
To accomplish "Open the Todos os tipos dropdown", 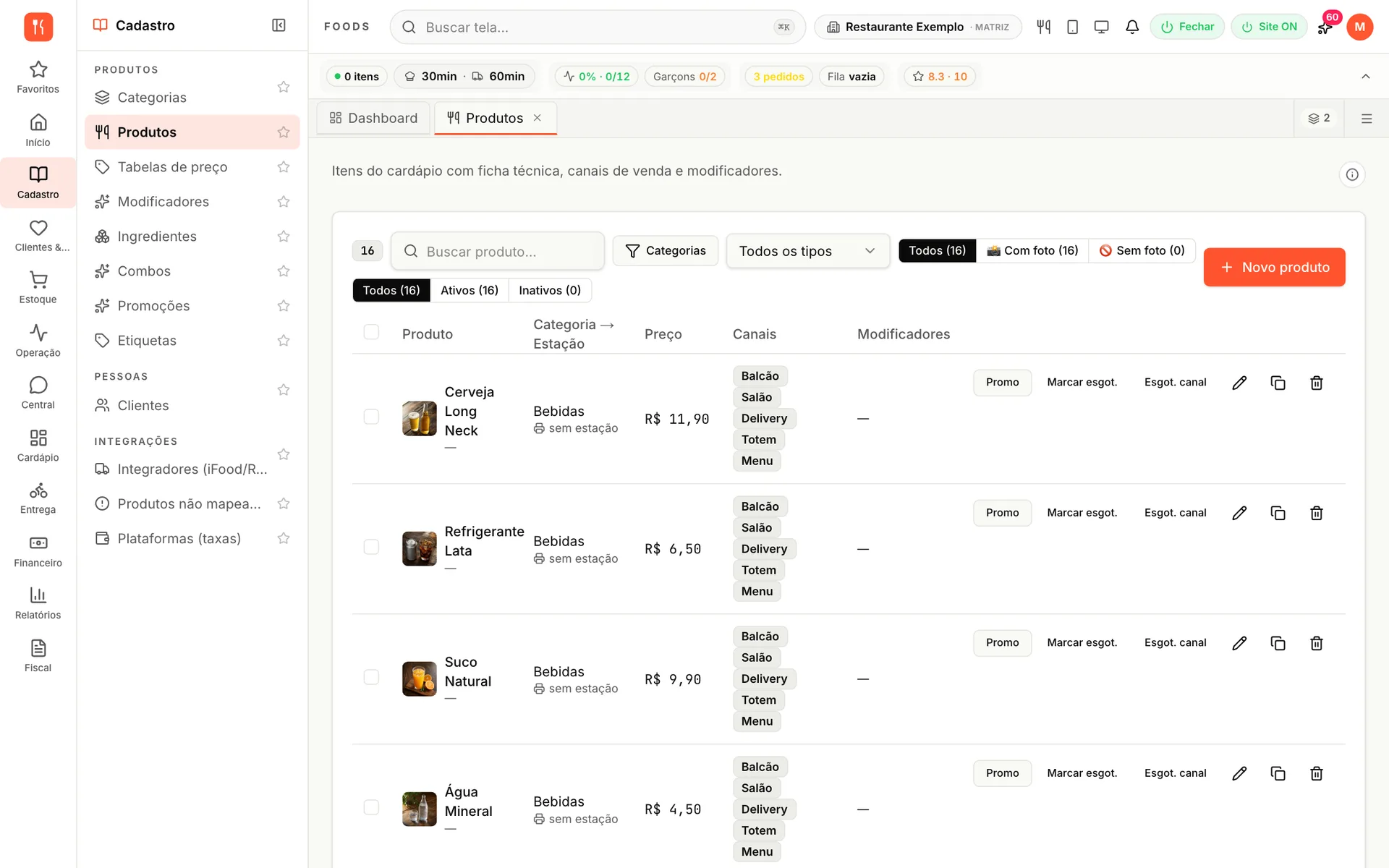I will tap(807, 251).
